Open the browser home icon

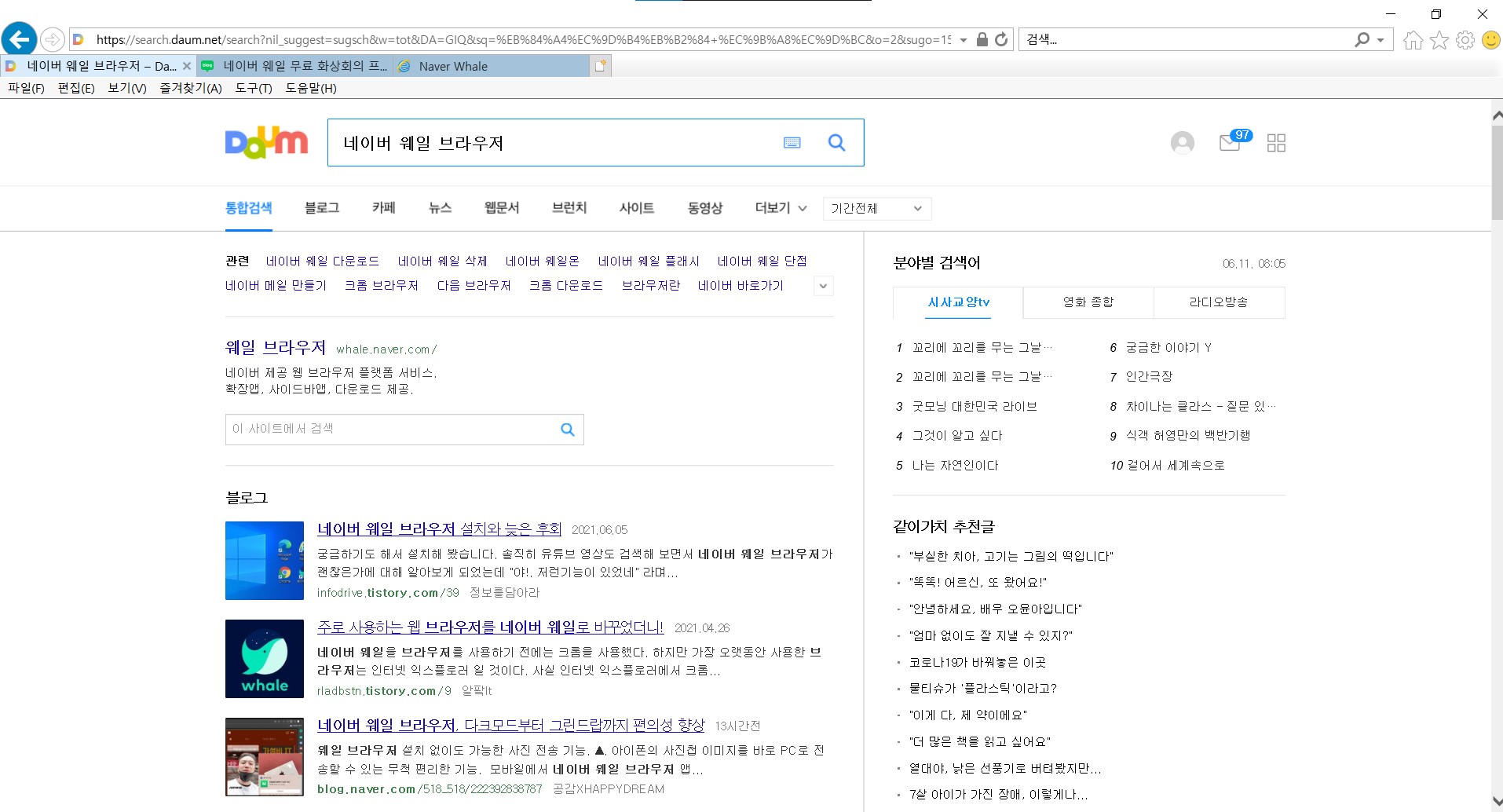point(1413,40)
